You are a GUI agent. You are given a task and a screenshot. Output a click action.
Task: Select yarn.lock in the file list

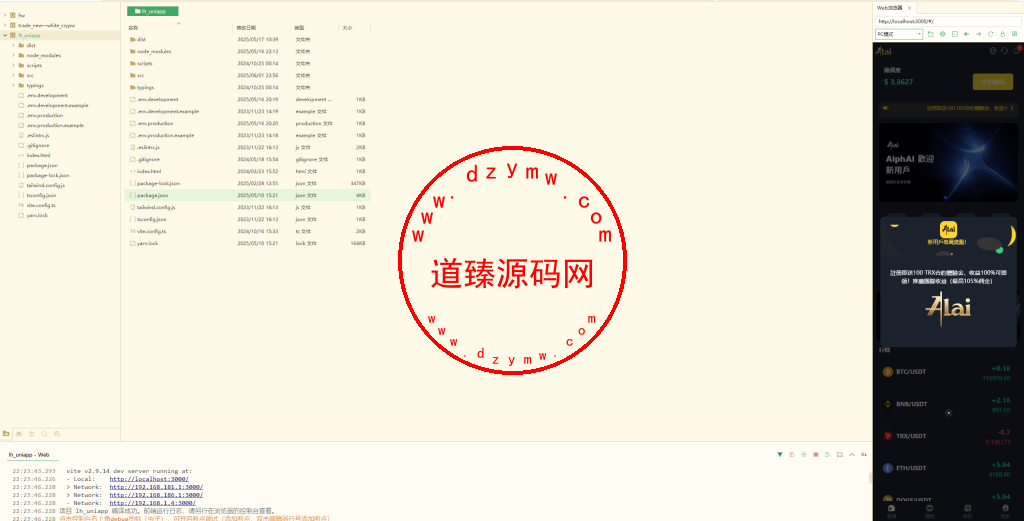248,243
